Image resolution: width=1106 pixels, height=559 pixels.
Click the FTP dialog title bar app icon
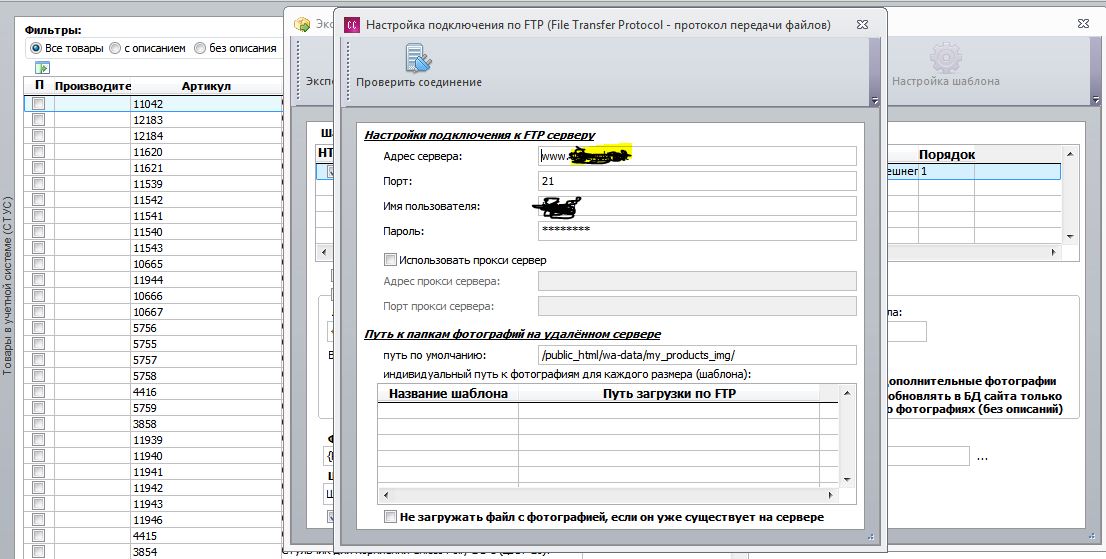pos(351,25)
